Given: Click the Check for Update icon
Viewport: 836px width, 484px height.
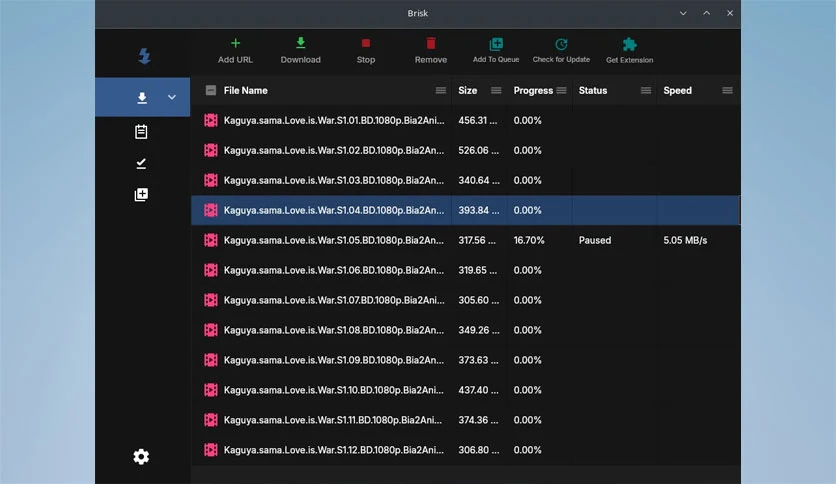Looking at the screenshot, I should click(x=561, y=44).
